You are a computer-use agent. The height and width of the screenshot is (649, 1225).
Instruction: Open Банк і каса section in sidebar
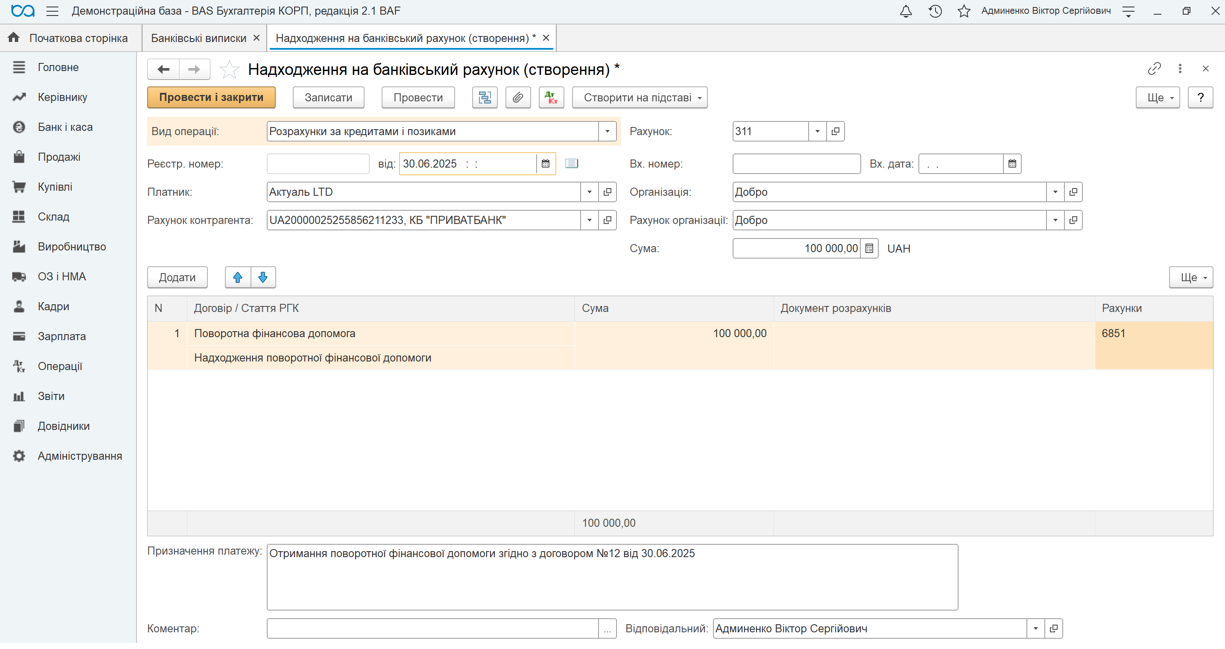(x=65, y=127)
